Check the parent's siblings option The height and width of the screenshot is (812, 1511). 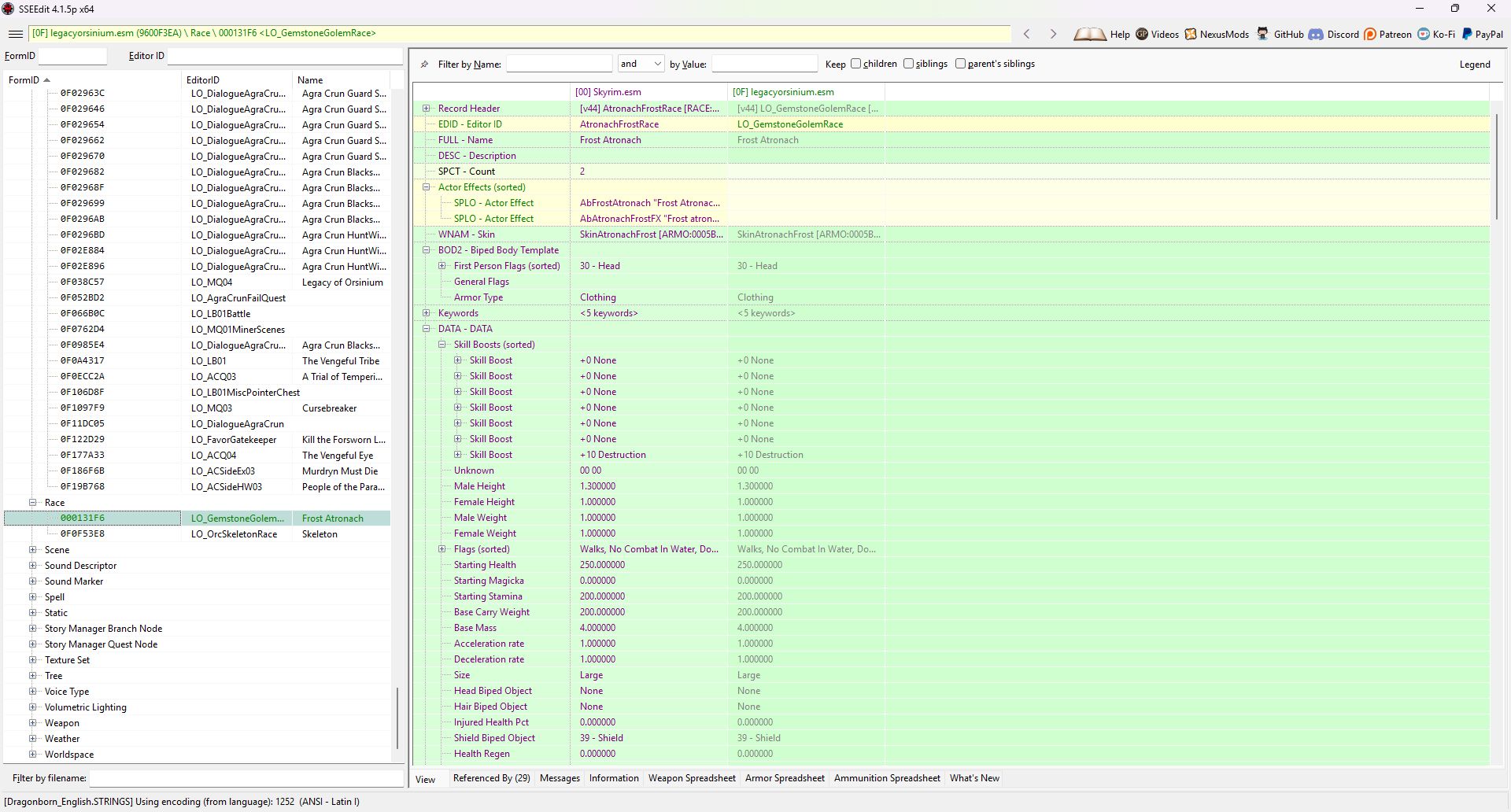point(960,64)
